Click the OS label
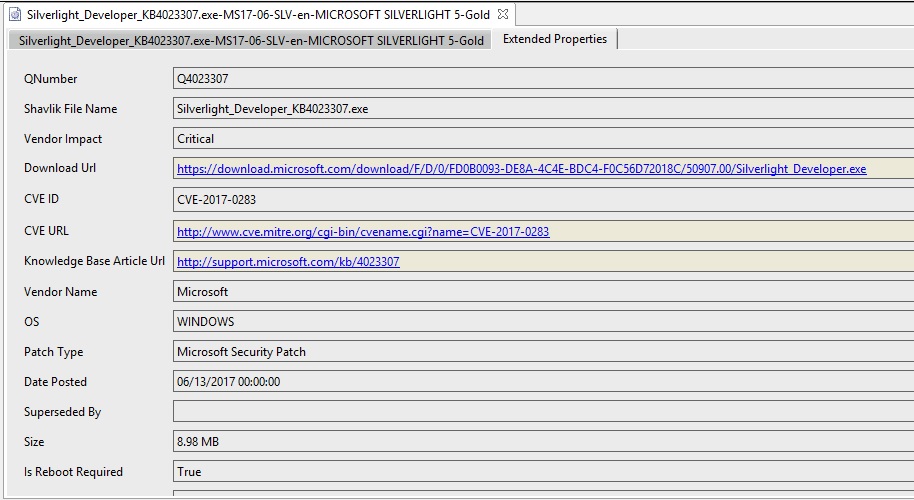Viewport: 914px width, 500px height. [31, 322]
